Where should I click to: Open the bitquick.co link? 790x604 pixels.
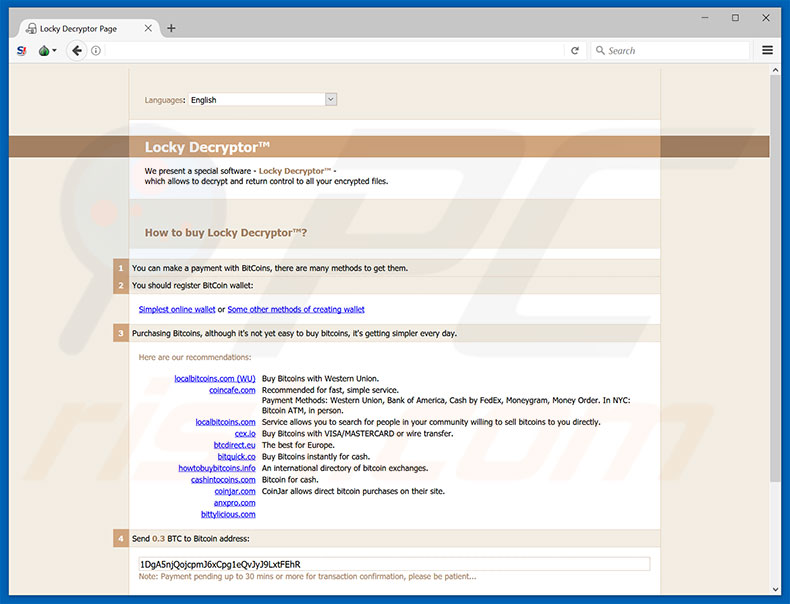tap(236, 456)
